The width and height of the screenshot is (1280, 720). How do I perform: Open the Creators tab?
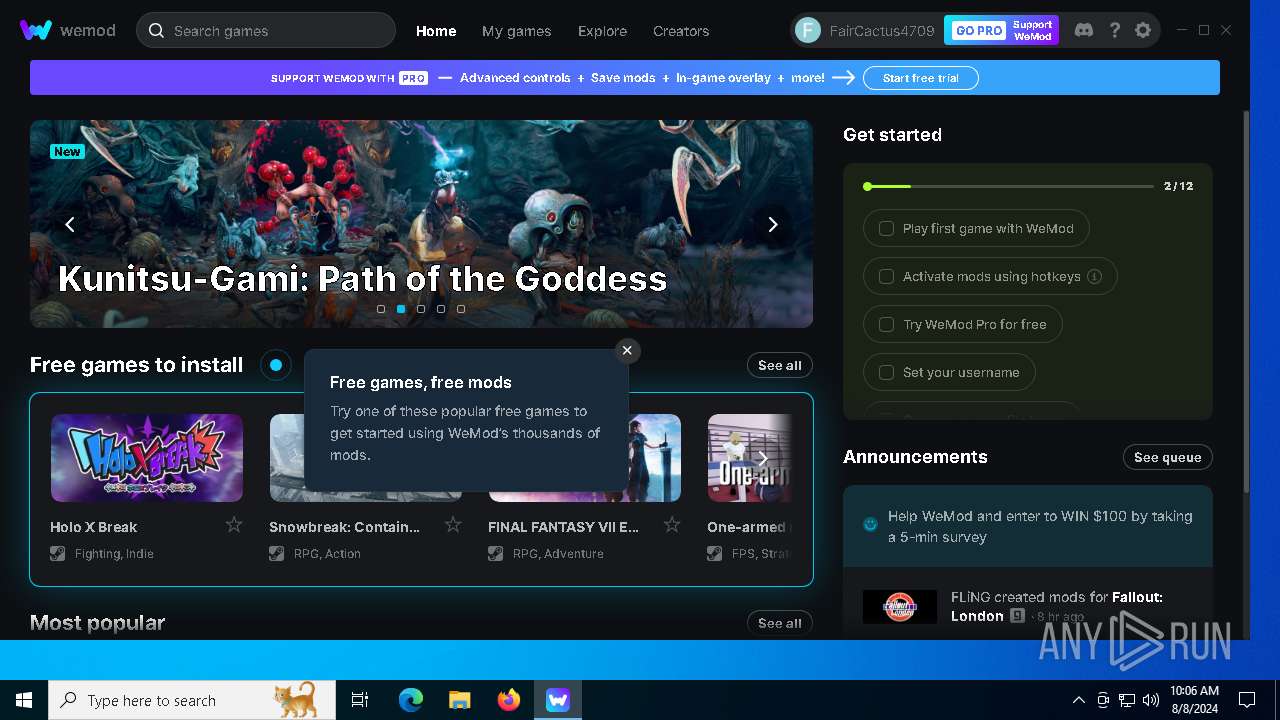tap(681, 31)
